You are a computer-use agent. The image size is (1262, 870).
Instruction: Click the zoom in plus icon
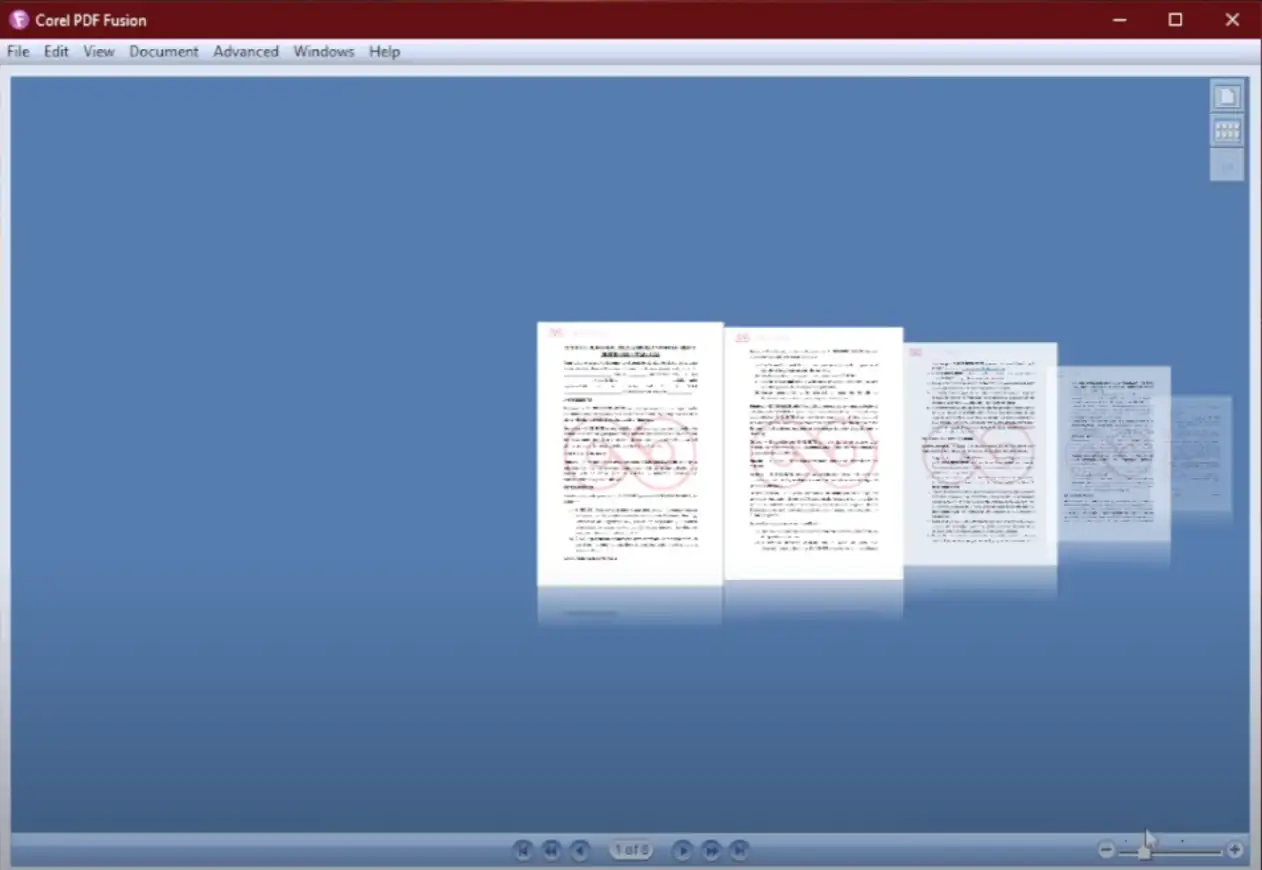pyautogui.click(x=1235, y=850)
